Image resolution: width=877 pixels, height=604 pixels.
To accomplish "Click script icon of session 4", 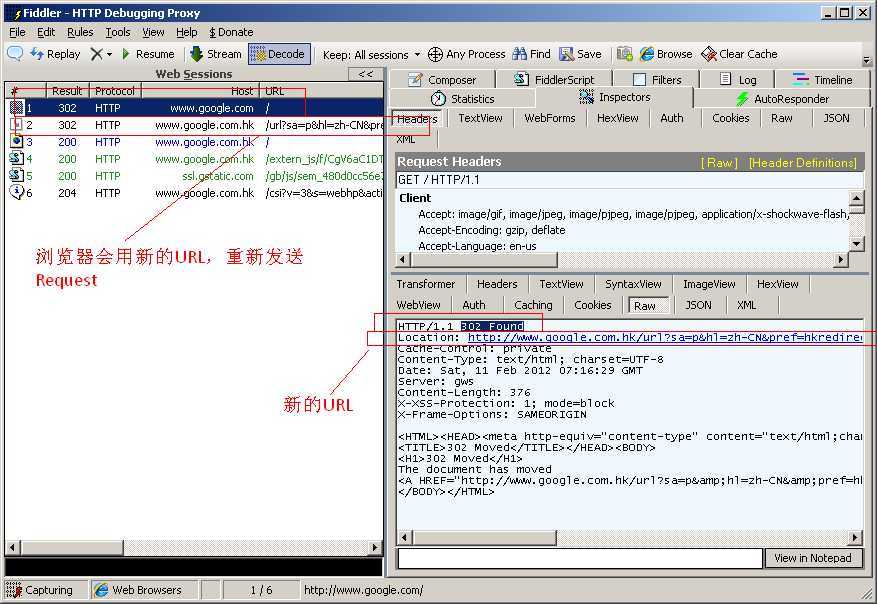I will coord(16,159).
